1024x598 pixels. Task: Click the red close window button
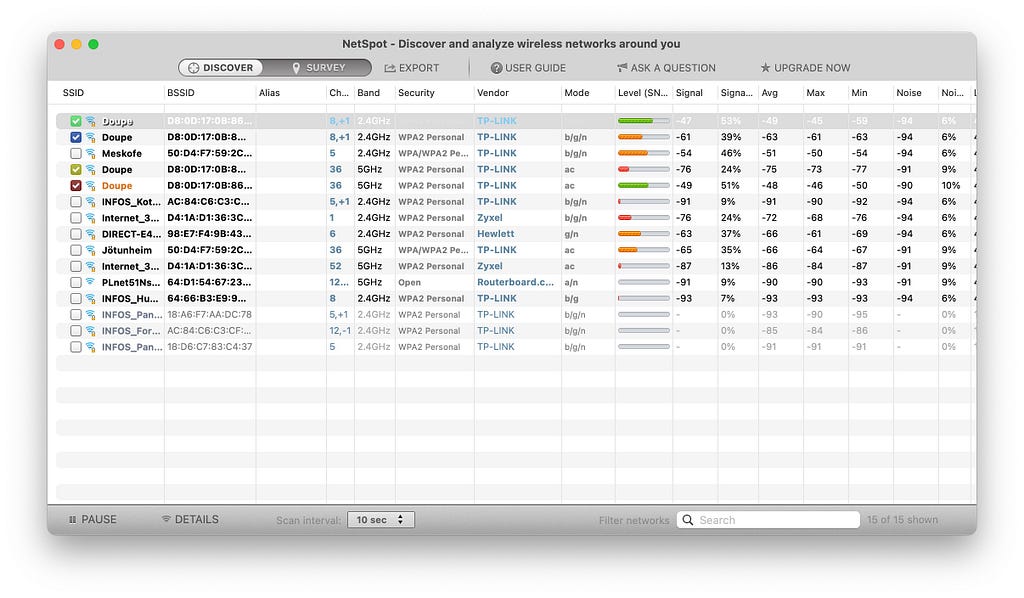(59, 44)
